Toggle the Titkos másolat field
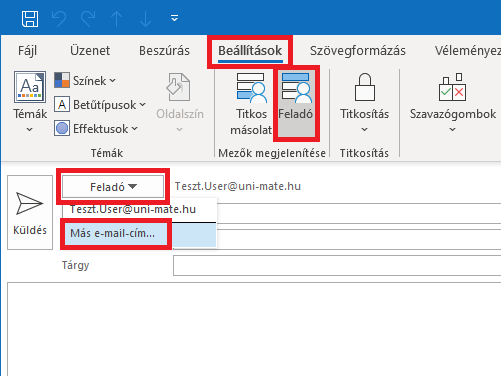 pyautogui.click(x=251, y=104)
